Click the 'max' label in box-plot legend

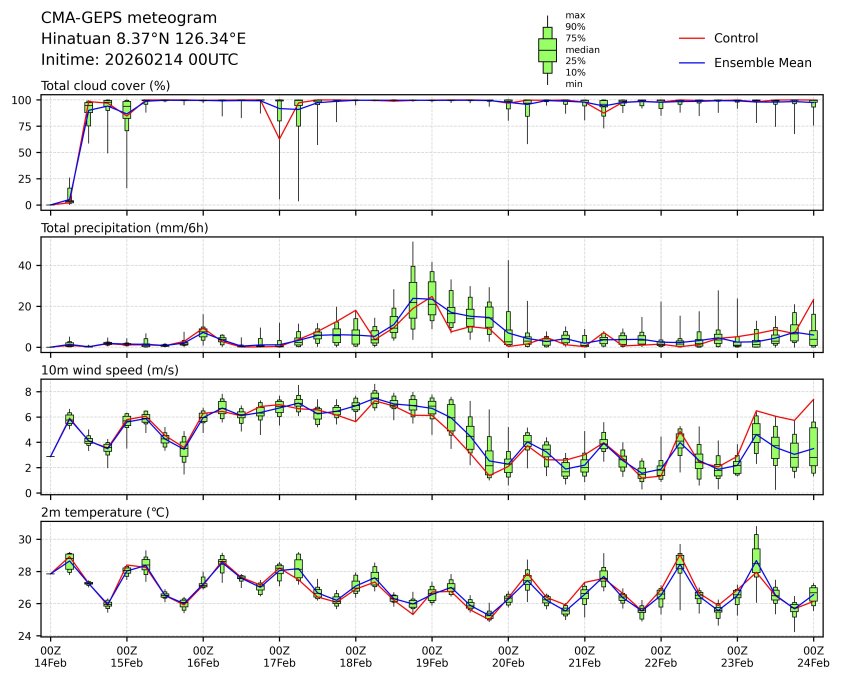click(574, 15)
